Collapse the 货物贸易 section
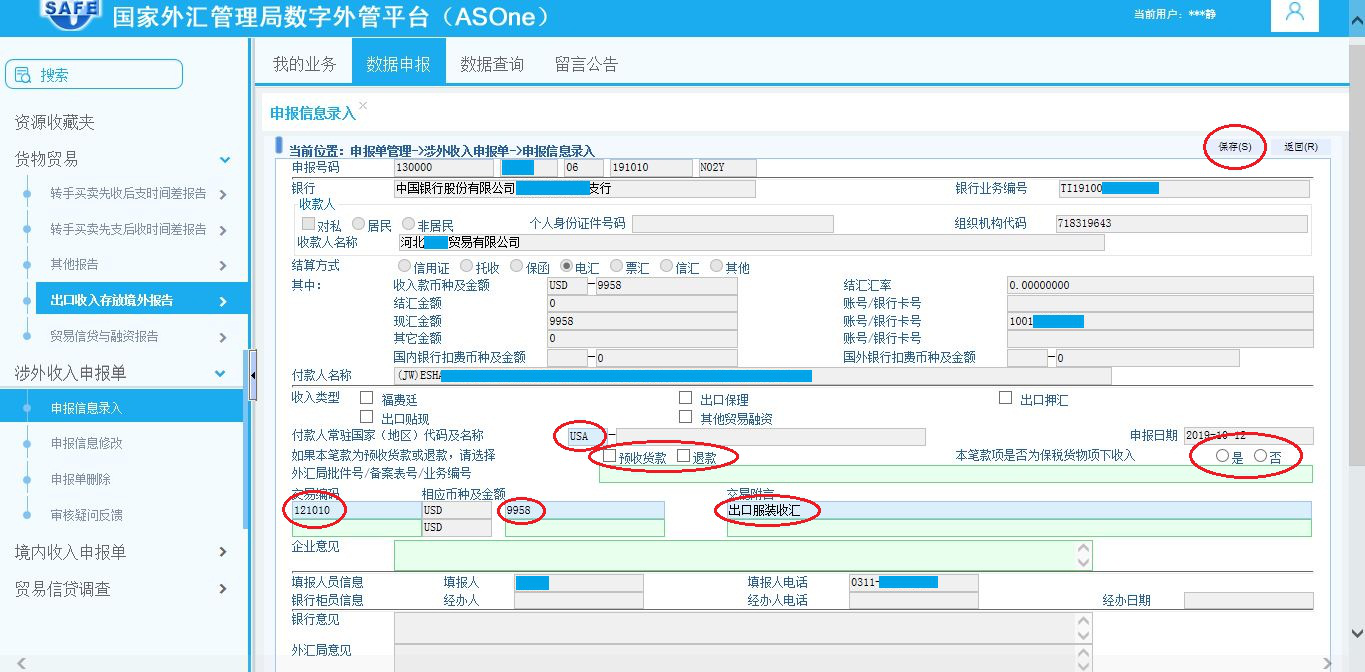 [x=225, y=159]
